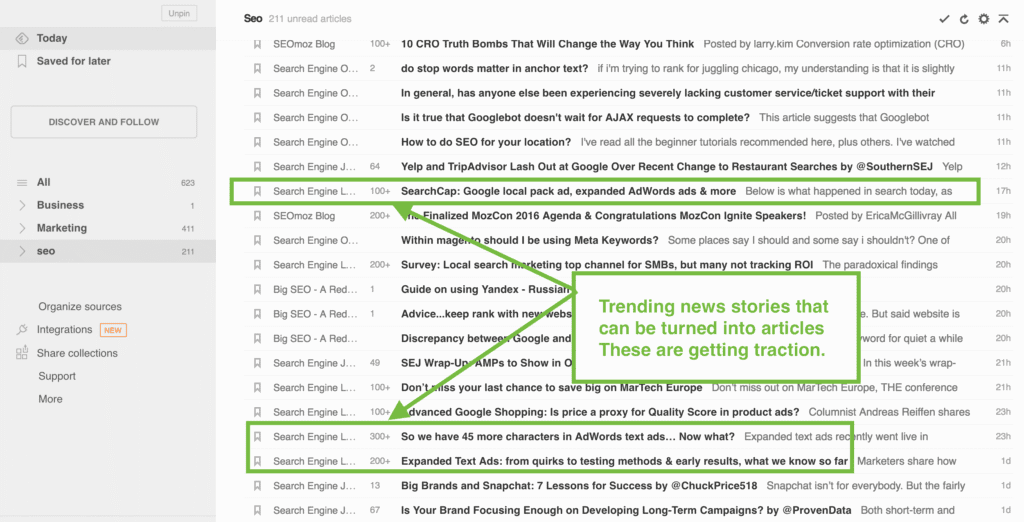This screenshot has height=522, width=1024.
Task: Click the Today icon in sidebar
Action: pos(22,38)
